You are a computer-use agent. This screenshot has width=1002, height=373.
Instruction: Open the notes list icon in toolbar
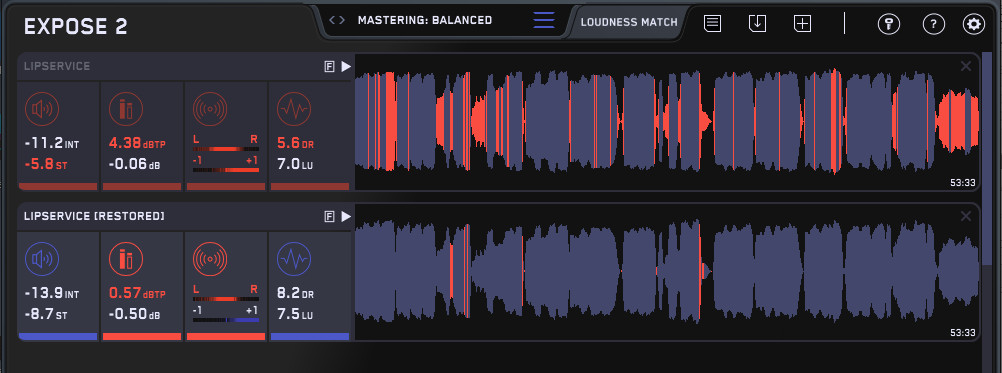click(x=713, y=24)
